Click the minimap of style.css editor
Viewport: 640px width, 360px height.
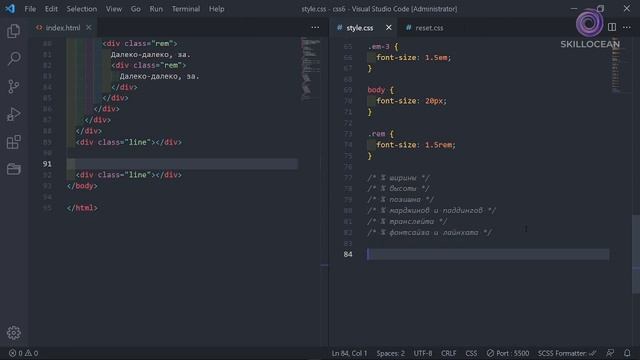(x=616, y=65)
